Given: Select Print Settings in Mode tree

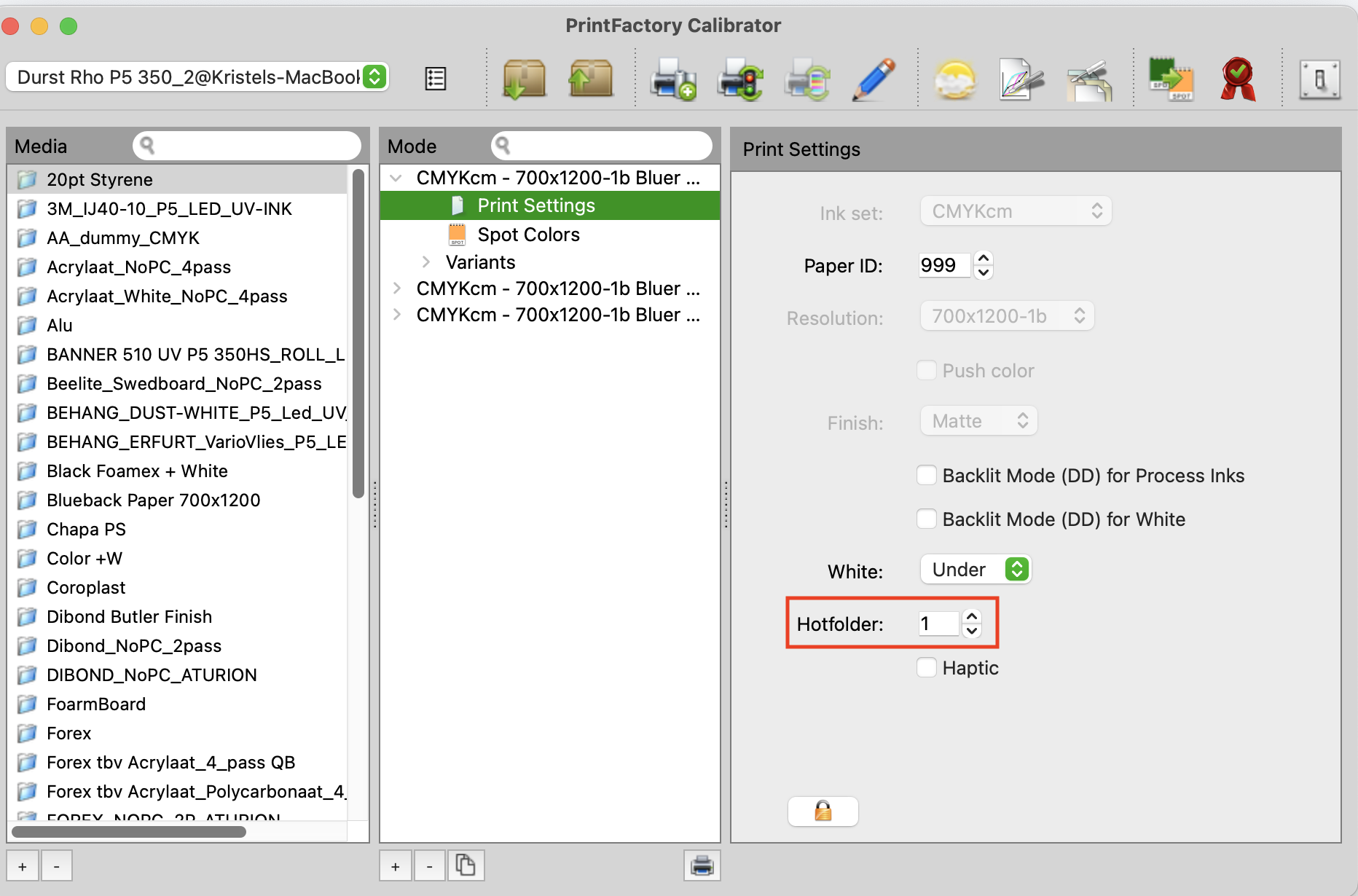Looking at the screenshot, I should point(550,205).
